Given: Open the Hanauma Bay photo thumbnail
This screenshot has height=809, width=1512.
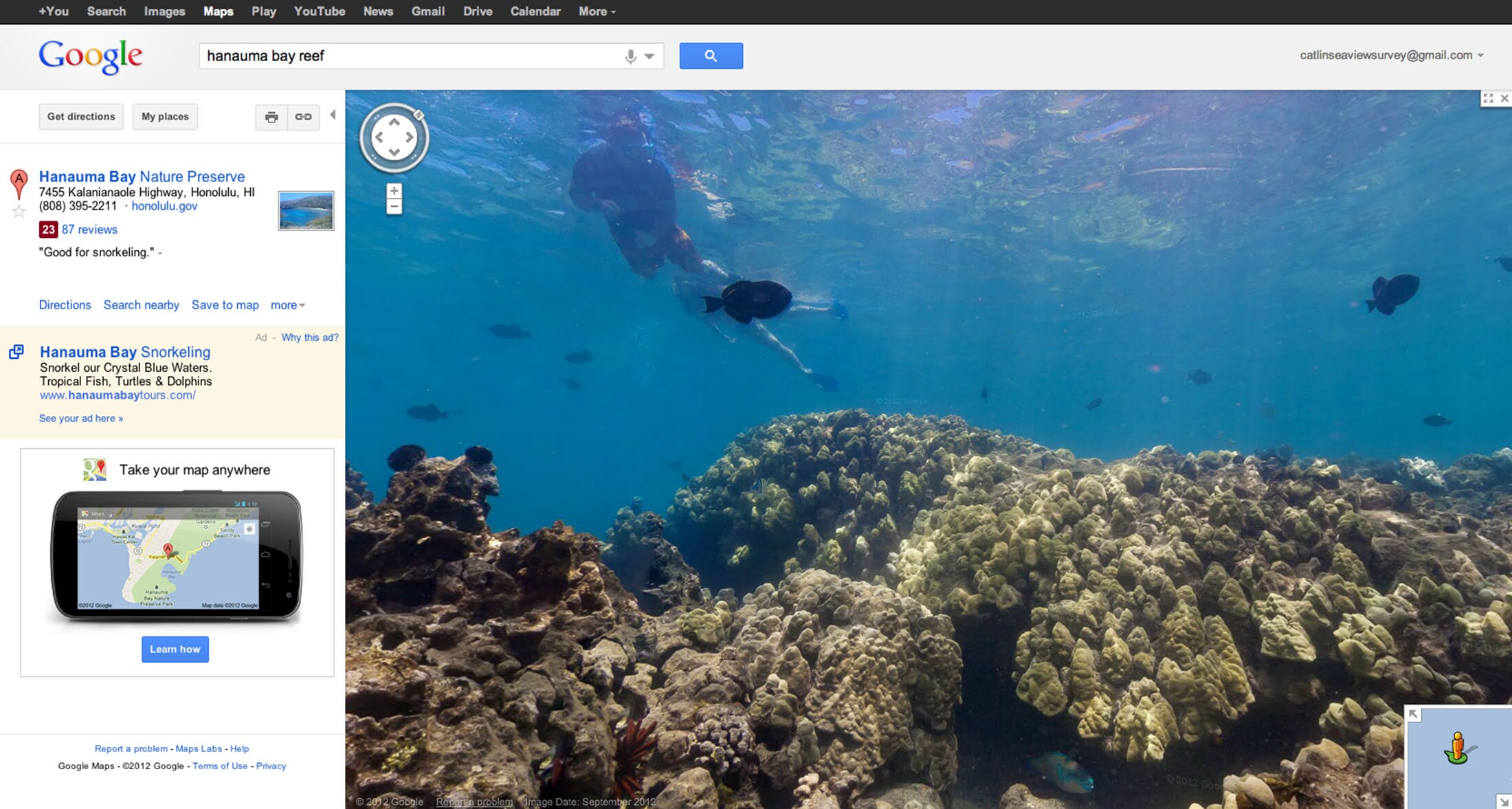Looking at the screenshot, I should point(305,210).
